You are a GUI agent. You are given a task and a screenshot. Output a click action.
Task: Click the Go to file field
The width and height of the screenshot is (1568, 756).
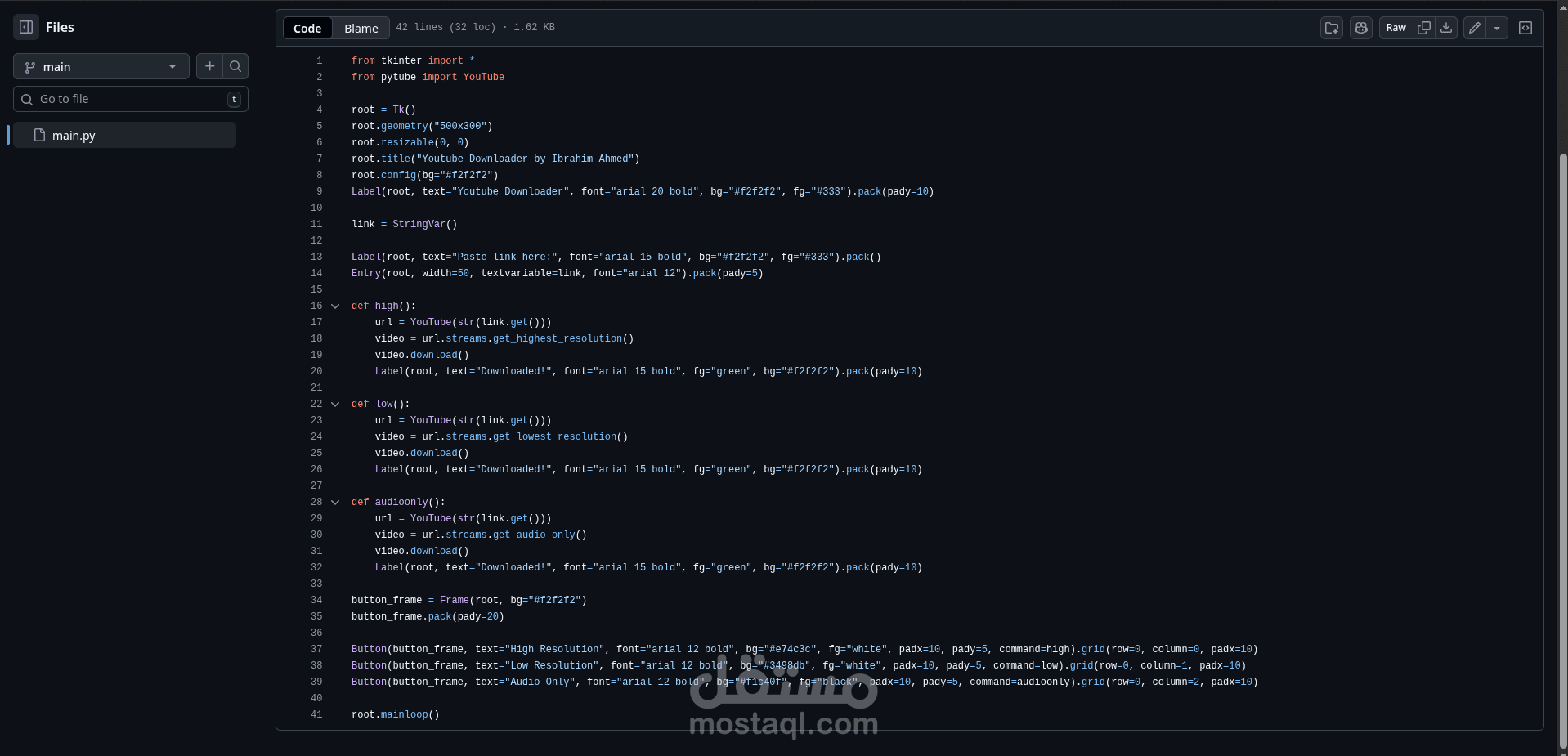[x=123, y=98]
